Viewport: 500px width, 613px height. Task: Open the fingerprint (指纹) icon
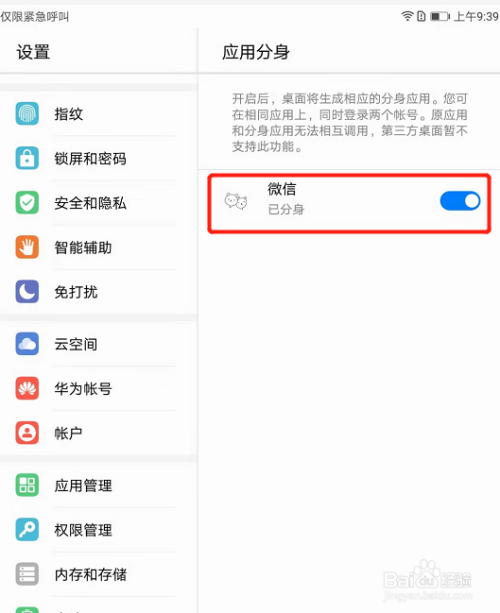pos(27,114)
